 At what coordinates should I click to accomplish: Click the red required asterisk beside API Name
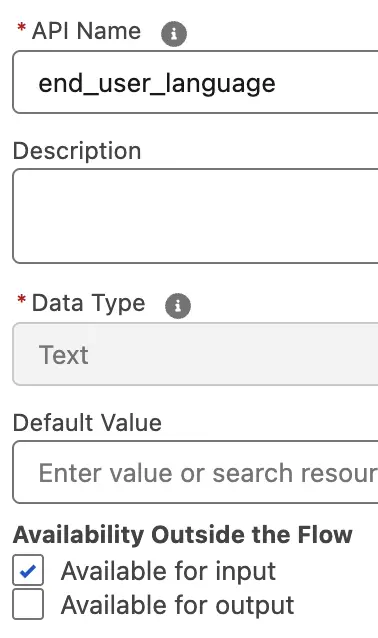21,28
